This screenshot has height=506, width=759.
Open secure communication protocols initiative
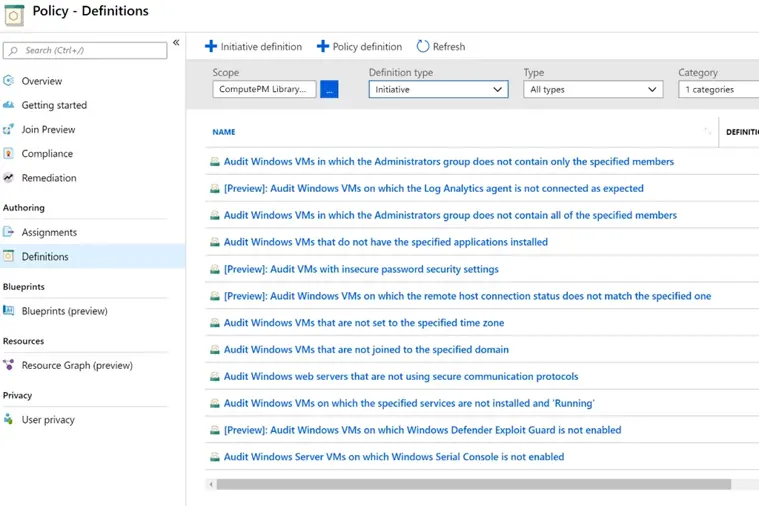[x=401, y=376]
